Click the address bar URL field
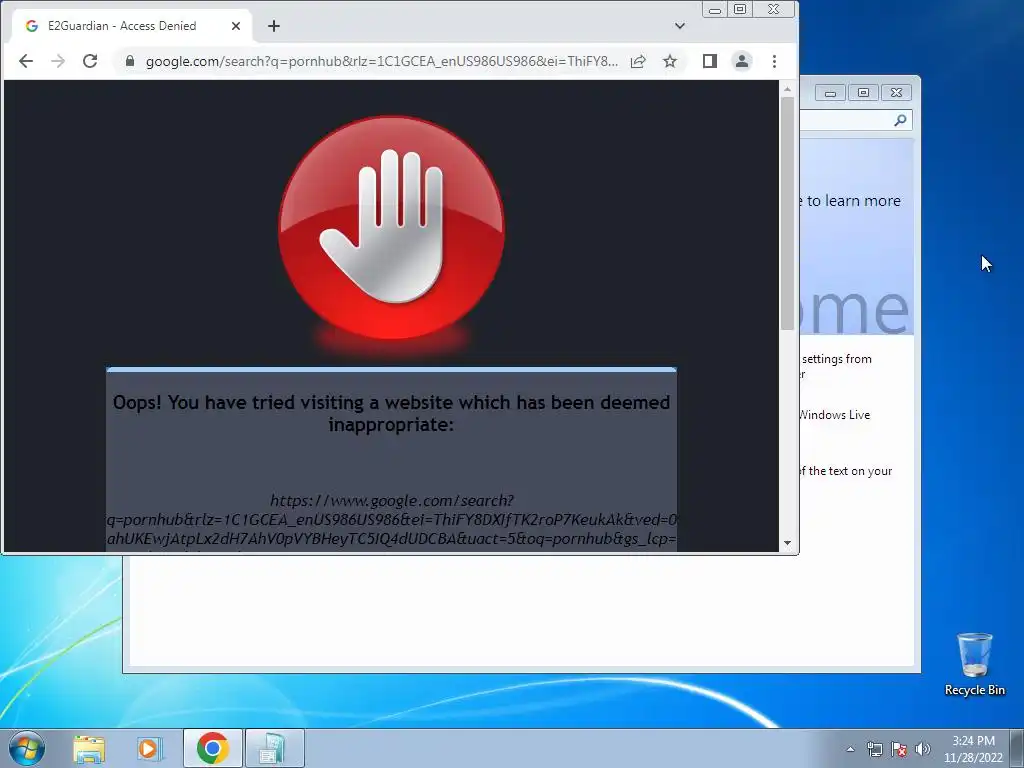 pyautogui.click(x=381, y=61)
